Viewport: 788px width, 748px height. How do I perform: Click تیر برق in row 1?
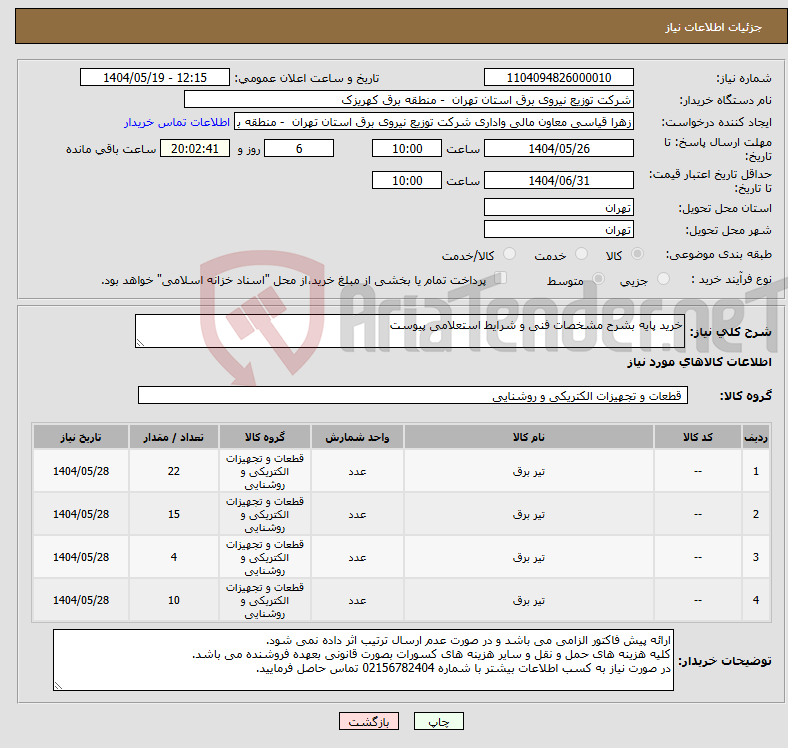[x=529, y=471]
